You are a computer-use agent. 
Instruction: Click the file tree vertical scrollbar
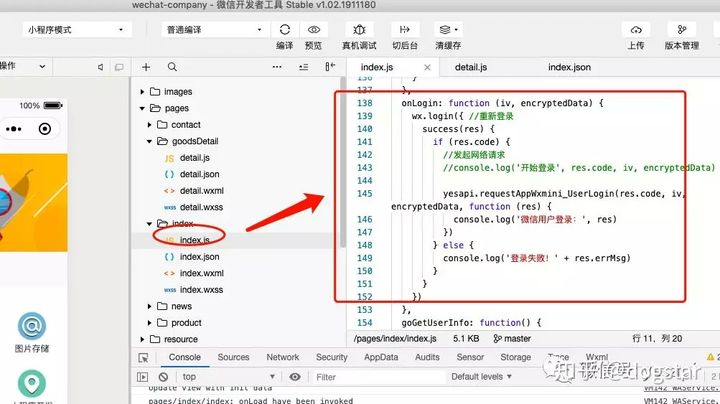(343, 162)
